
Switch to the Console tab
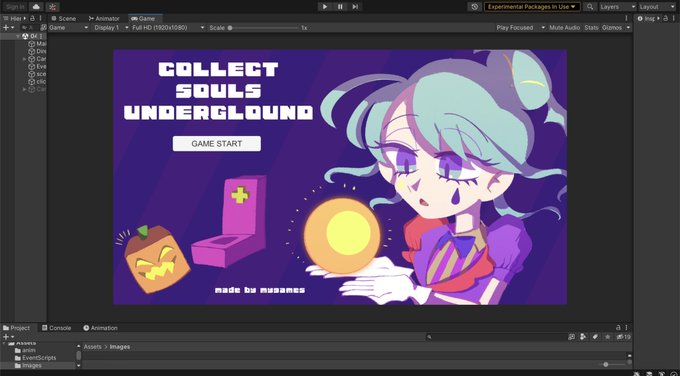[56, 328]
